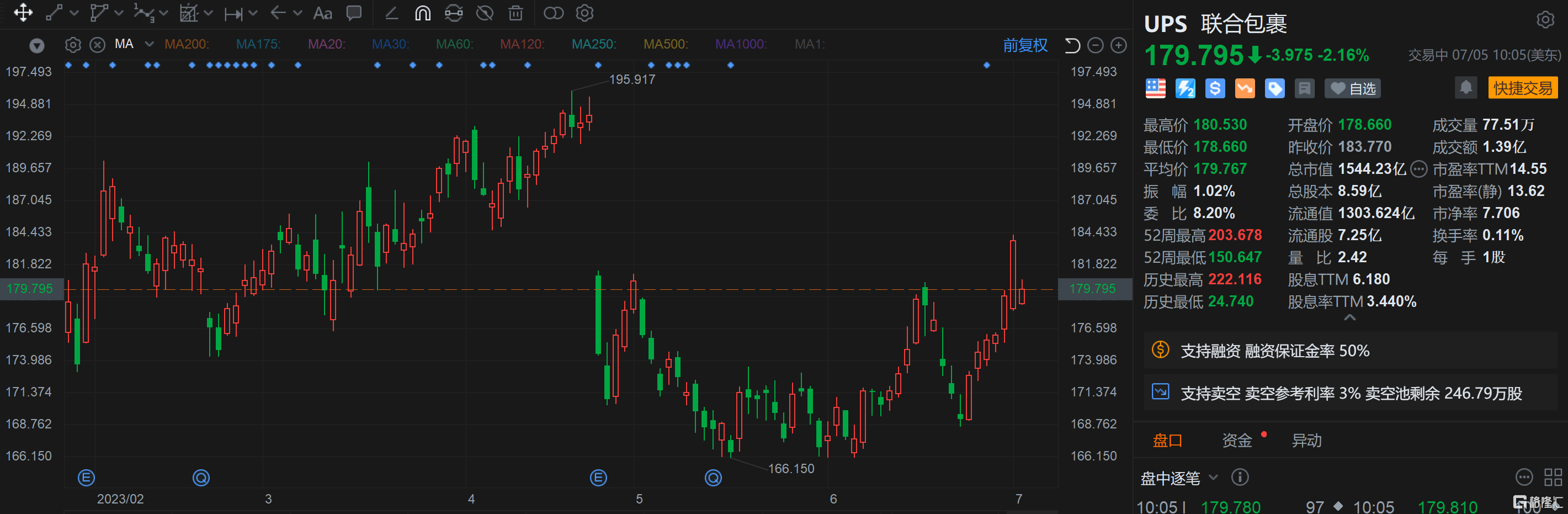Viewport: 1568px width, 514px height.
Task: Delete drawings with the trash icon
Action: pos(515,13)
